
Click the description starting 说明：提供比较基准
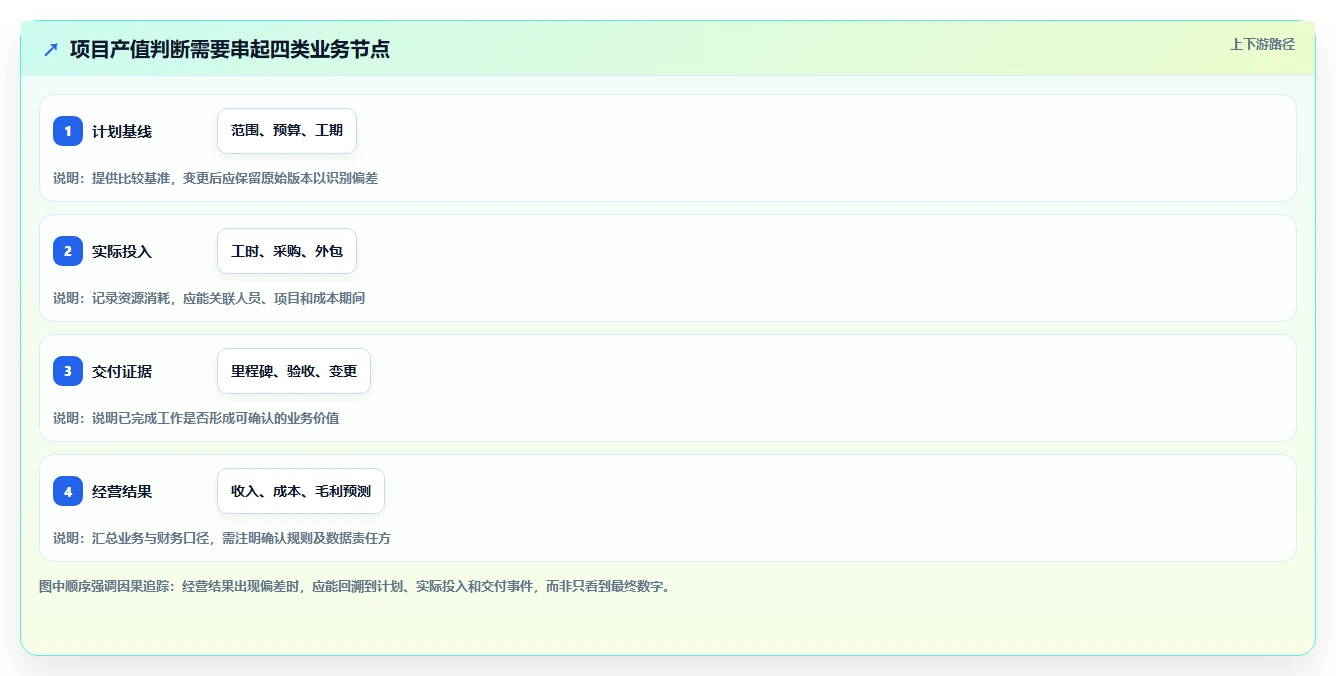215,178
